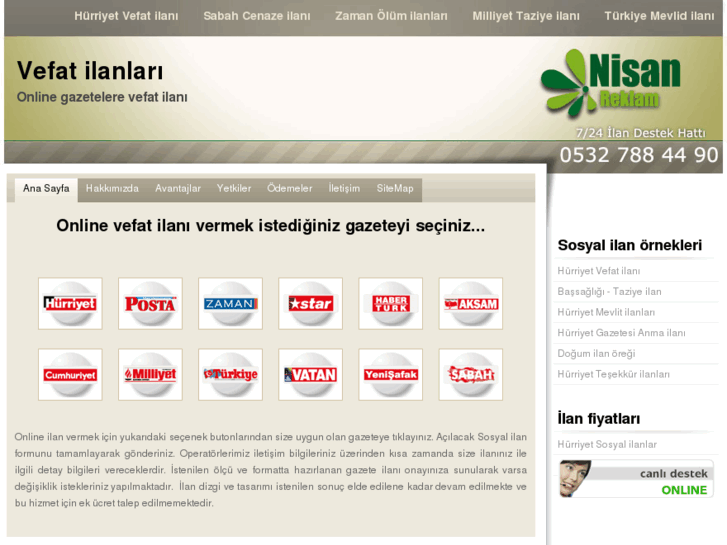Click the Vefat ilanları page title

point(90,71)
